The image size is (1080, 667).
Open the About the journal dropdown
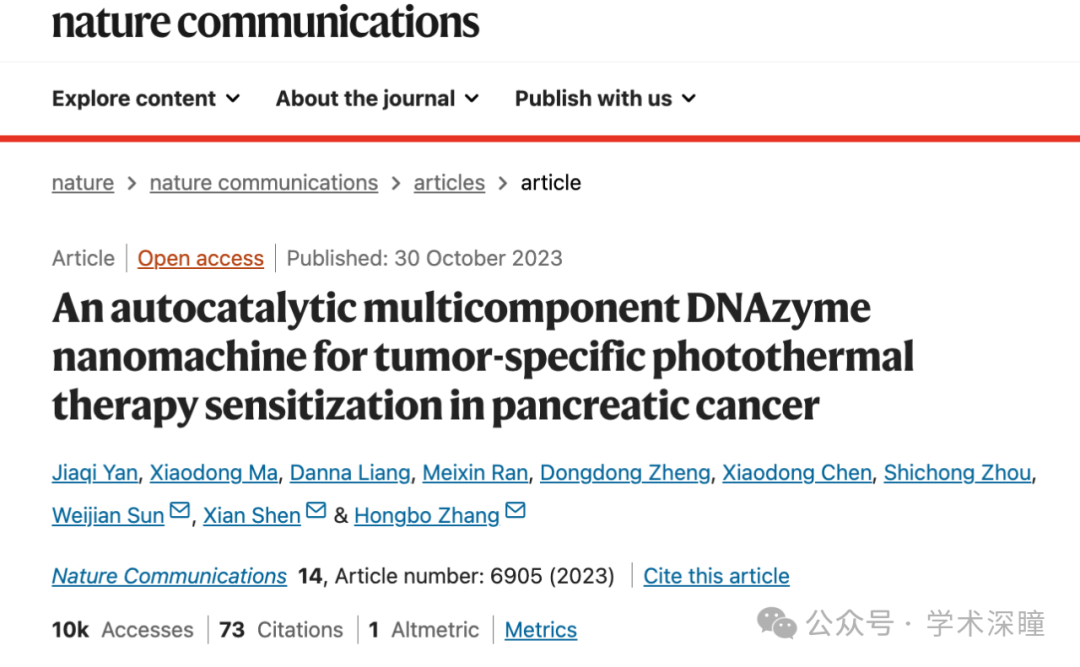pos(377,99)
